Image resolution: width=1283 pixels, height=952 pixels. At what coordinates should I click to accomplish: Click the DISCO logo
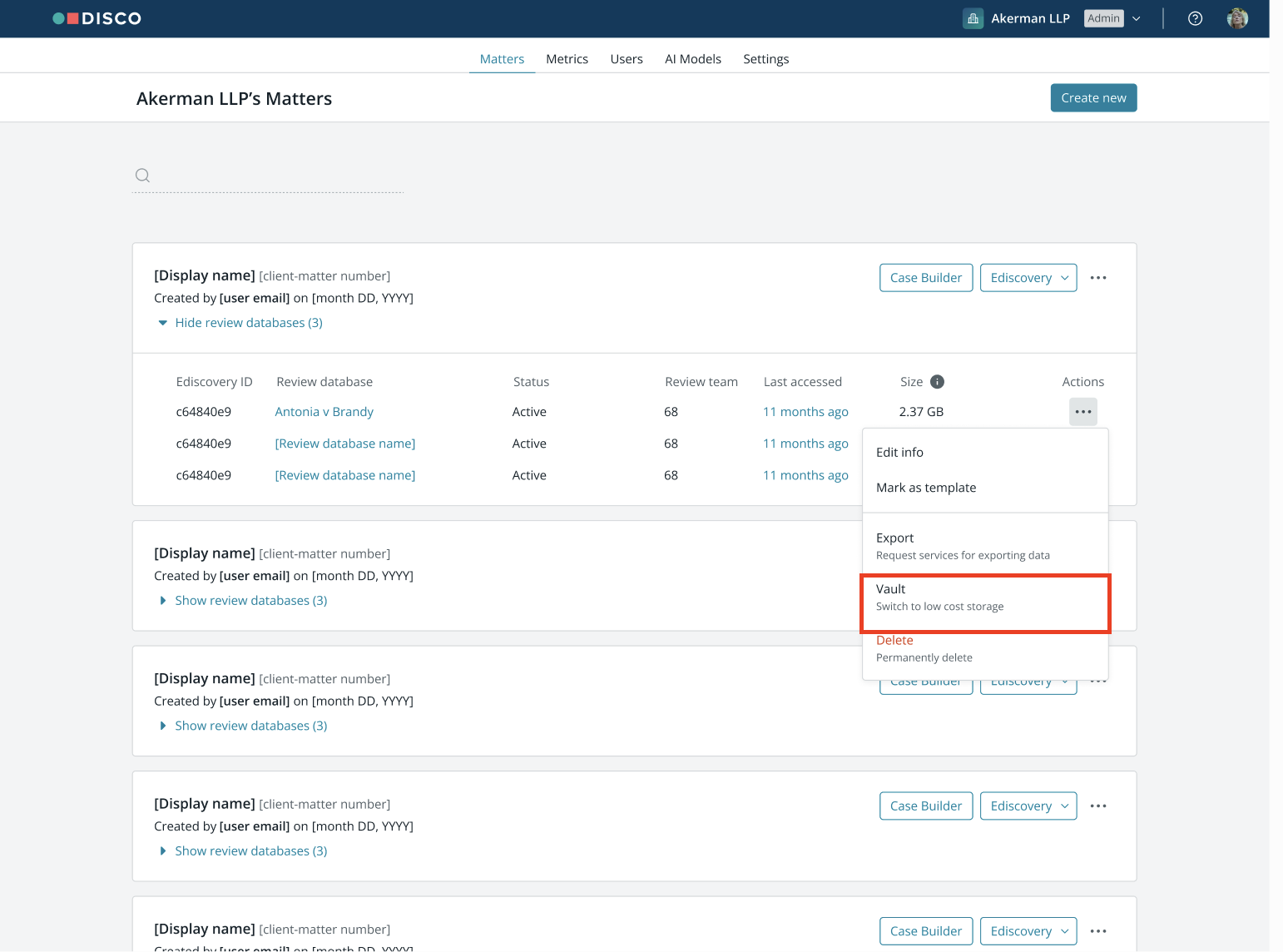[97, 18]
